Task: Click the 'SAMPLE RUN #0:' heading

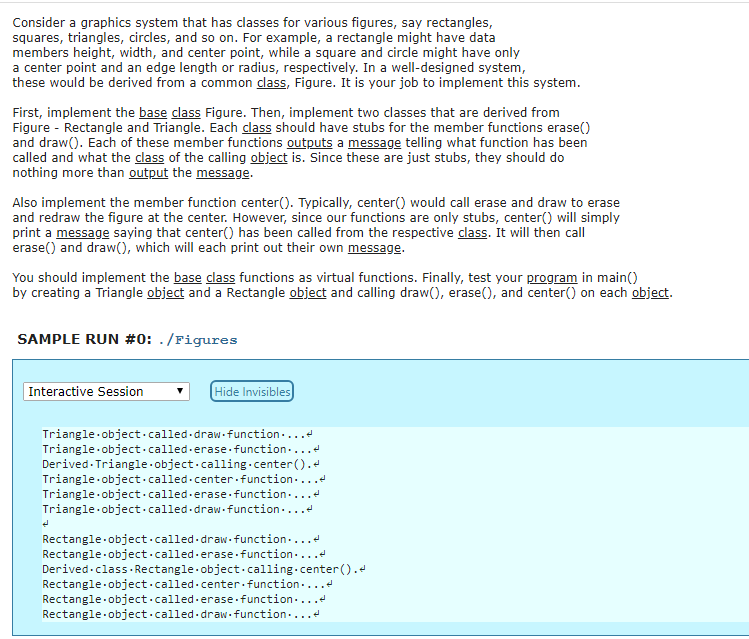Action: pyautogui.click(x=85, y=340)
